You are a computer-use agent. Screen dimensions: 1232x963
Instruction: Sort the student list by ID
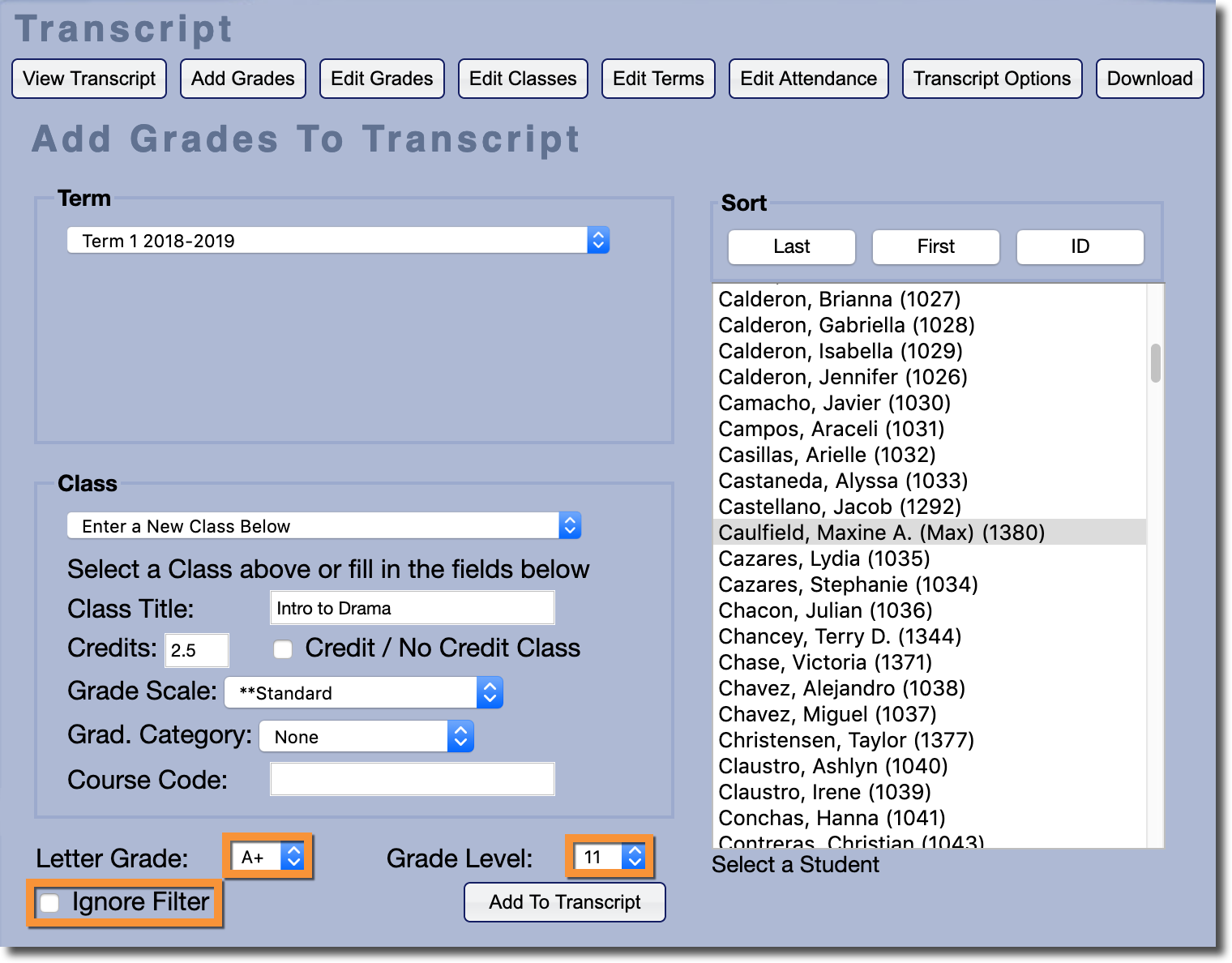click(1080, 246)
